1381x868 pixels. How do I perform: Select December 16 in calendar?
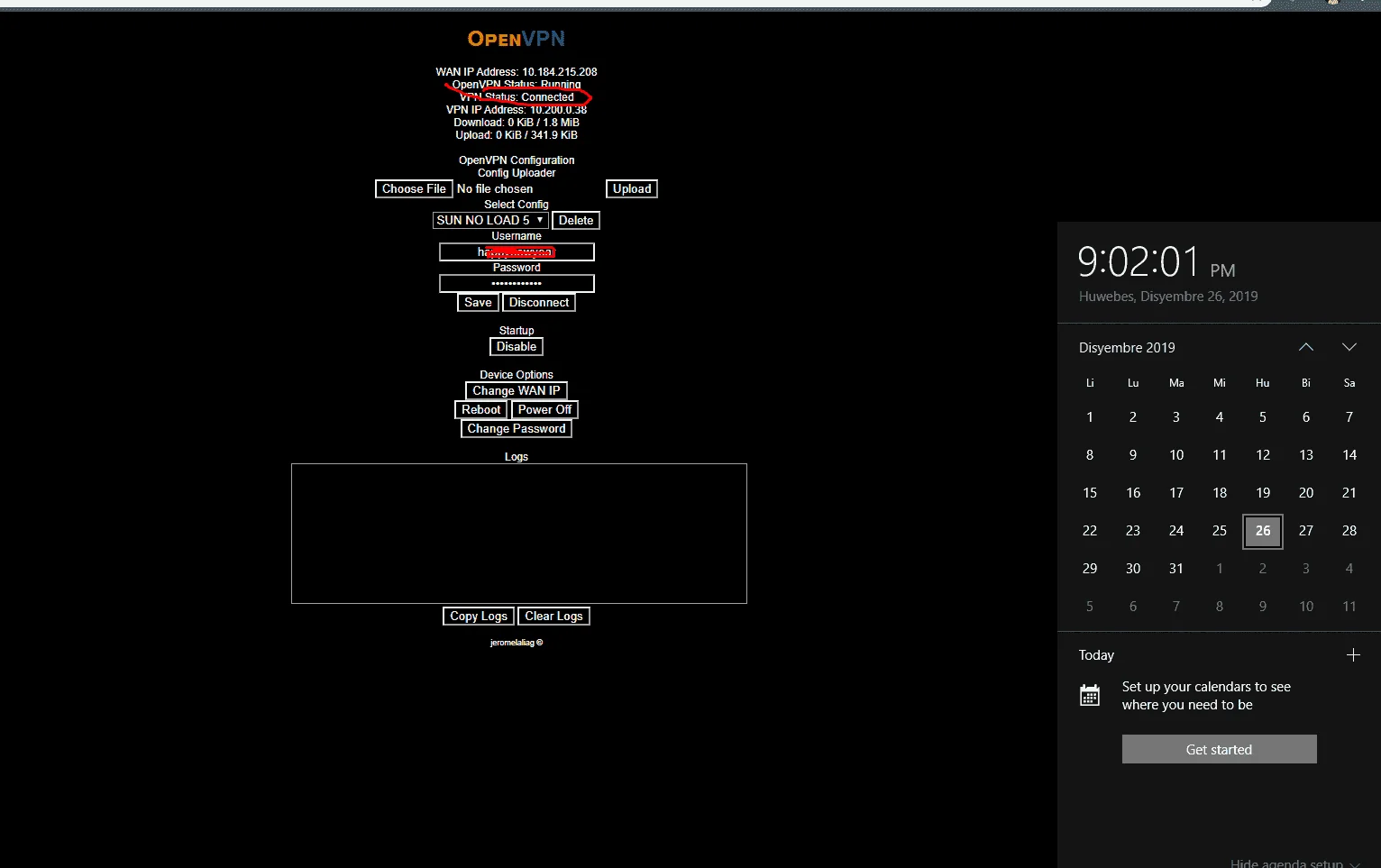pyautogui.click(x=1133, y=493)
